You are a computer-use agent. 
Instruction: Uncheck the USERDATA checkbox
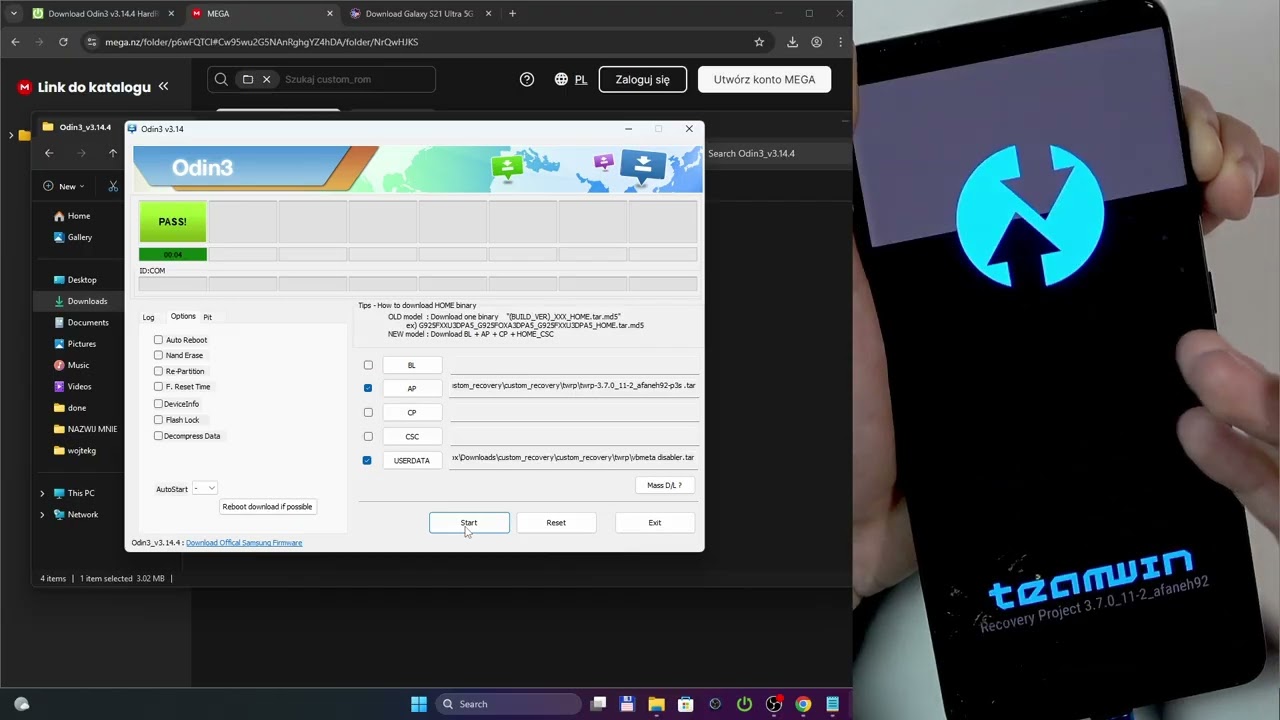tap(367, 460)
